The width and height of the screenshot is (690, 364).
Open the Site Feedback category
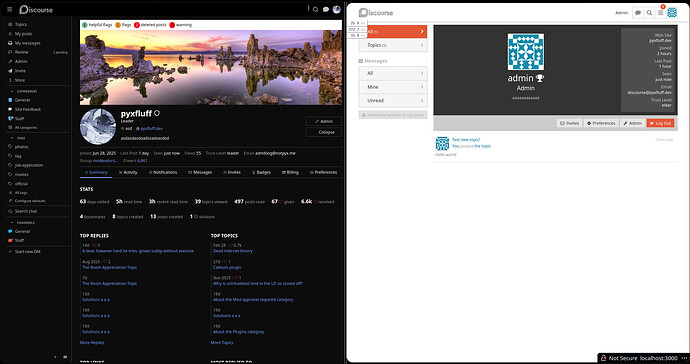(x=28, y=109)
